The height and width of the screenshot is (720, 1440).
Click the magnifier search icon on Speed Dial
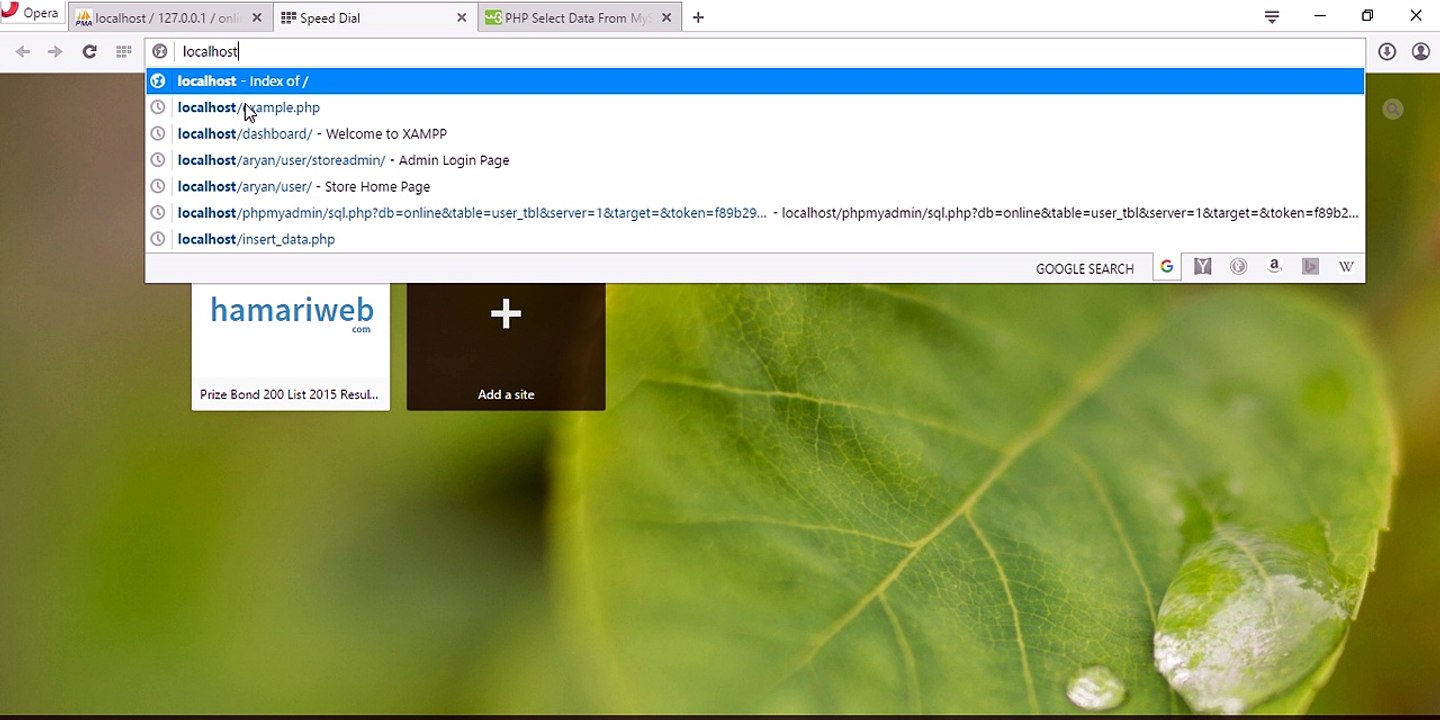coord(1393,110)
